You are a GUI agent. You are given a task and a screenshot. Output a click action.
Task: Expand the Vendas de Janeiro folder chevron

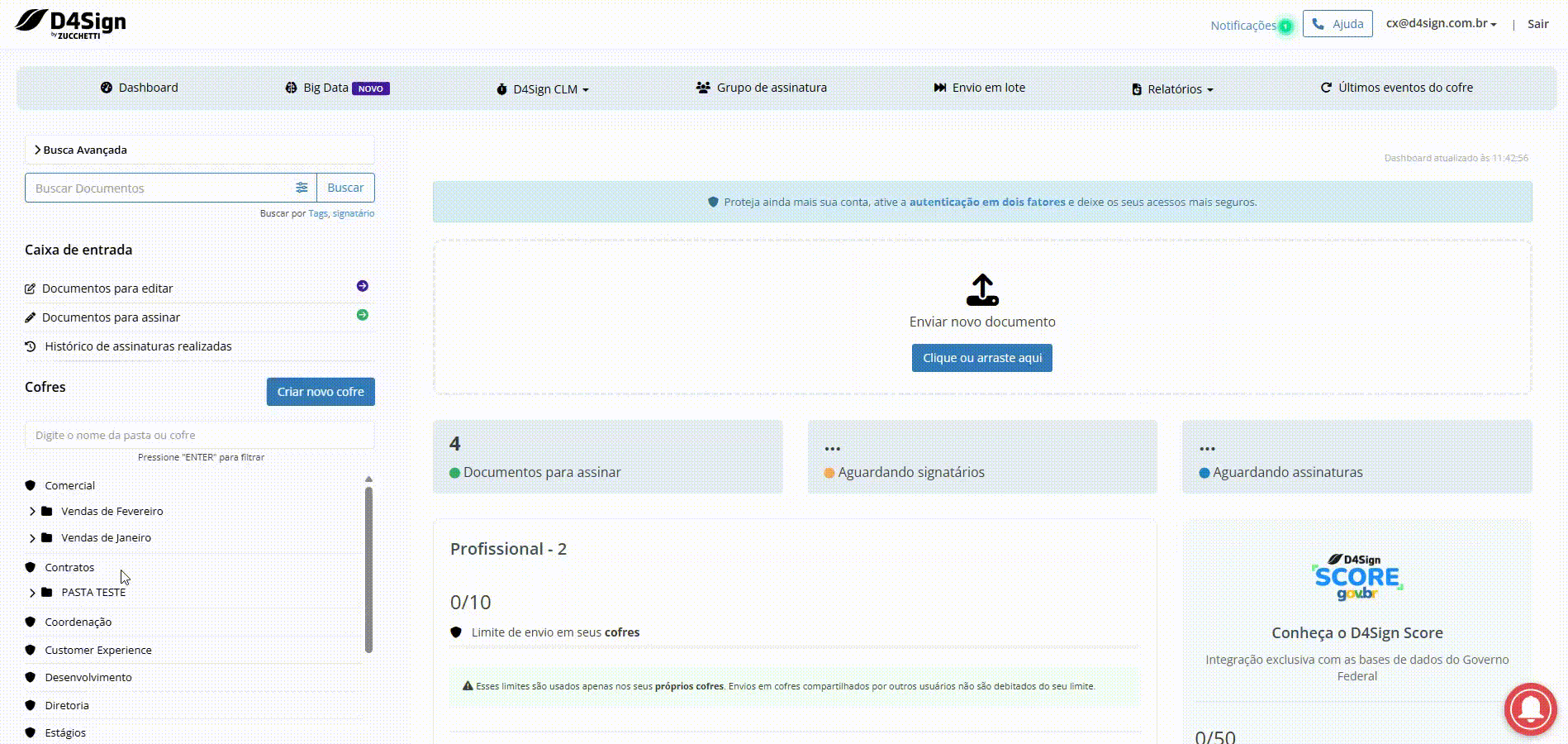tap(32, 538)
